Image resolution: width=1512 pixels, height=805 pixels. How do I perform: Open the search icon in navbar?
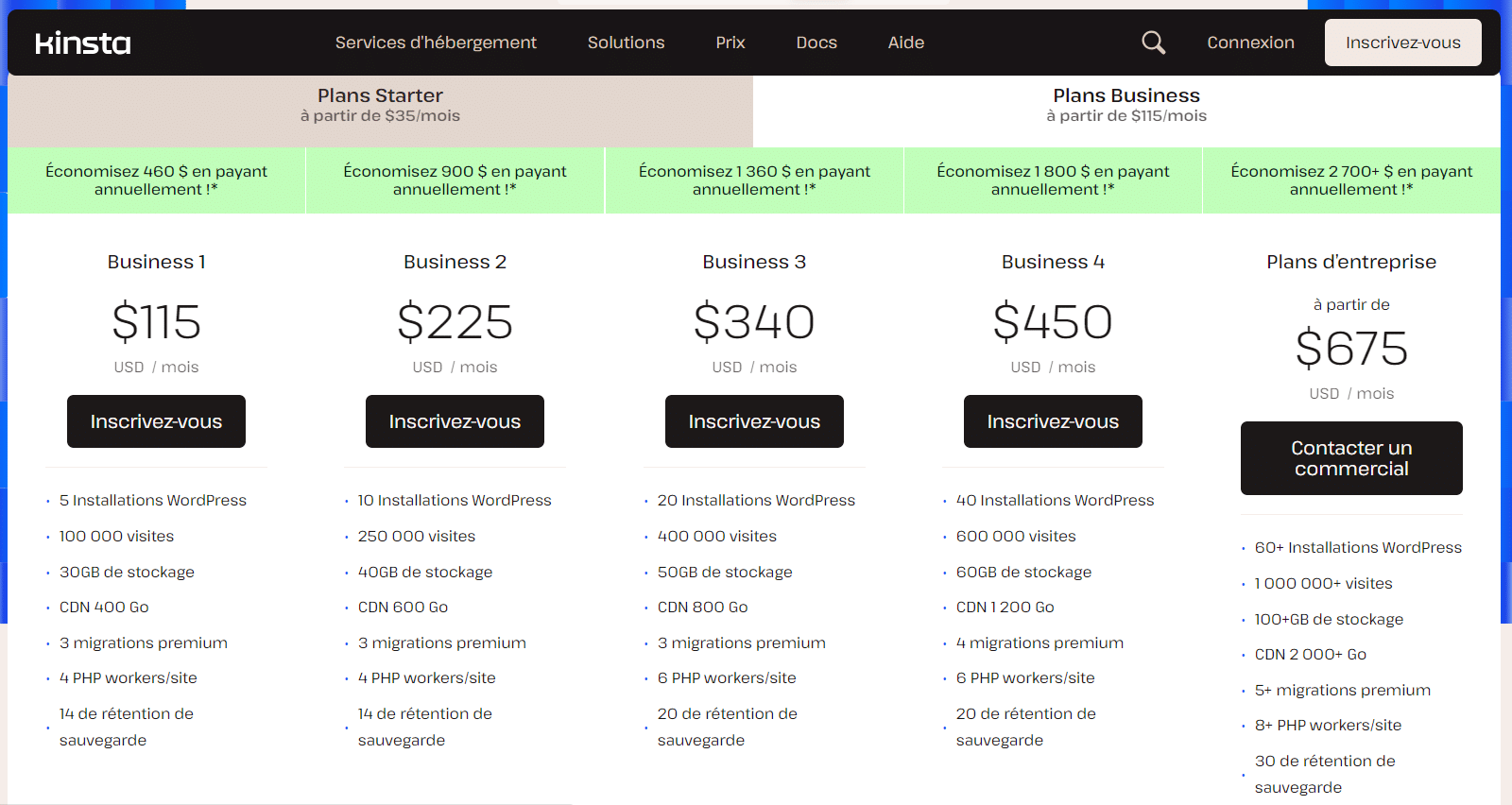click(1153, 43)
